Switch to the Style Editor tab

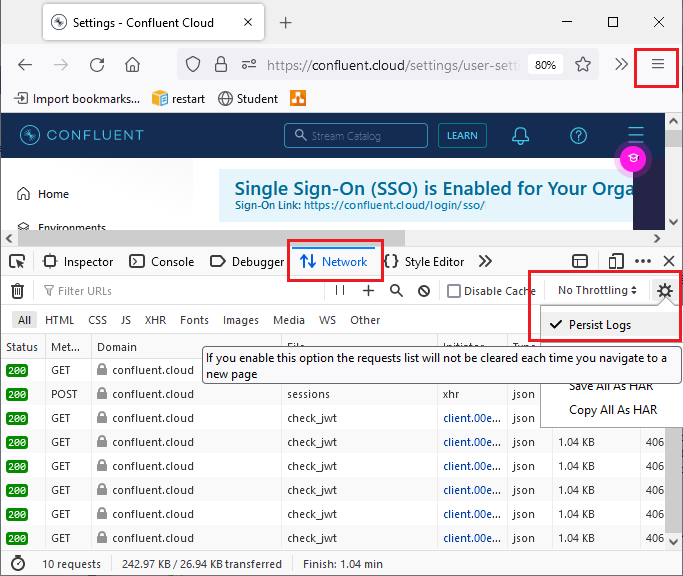tap(424, 261)
